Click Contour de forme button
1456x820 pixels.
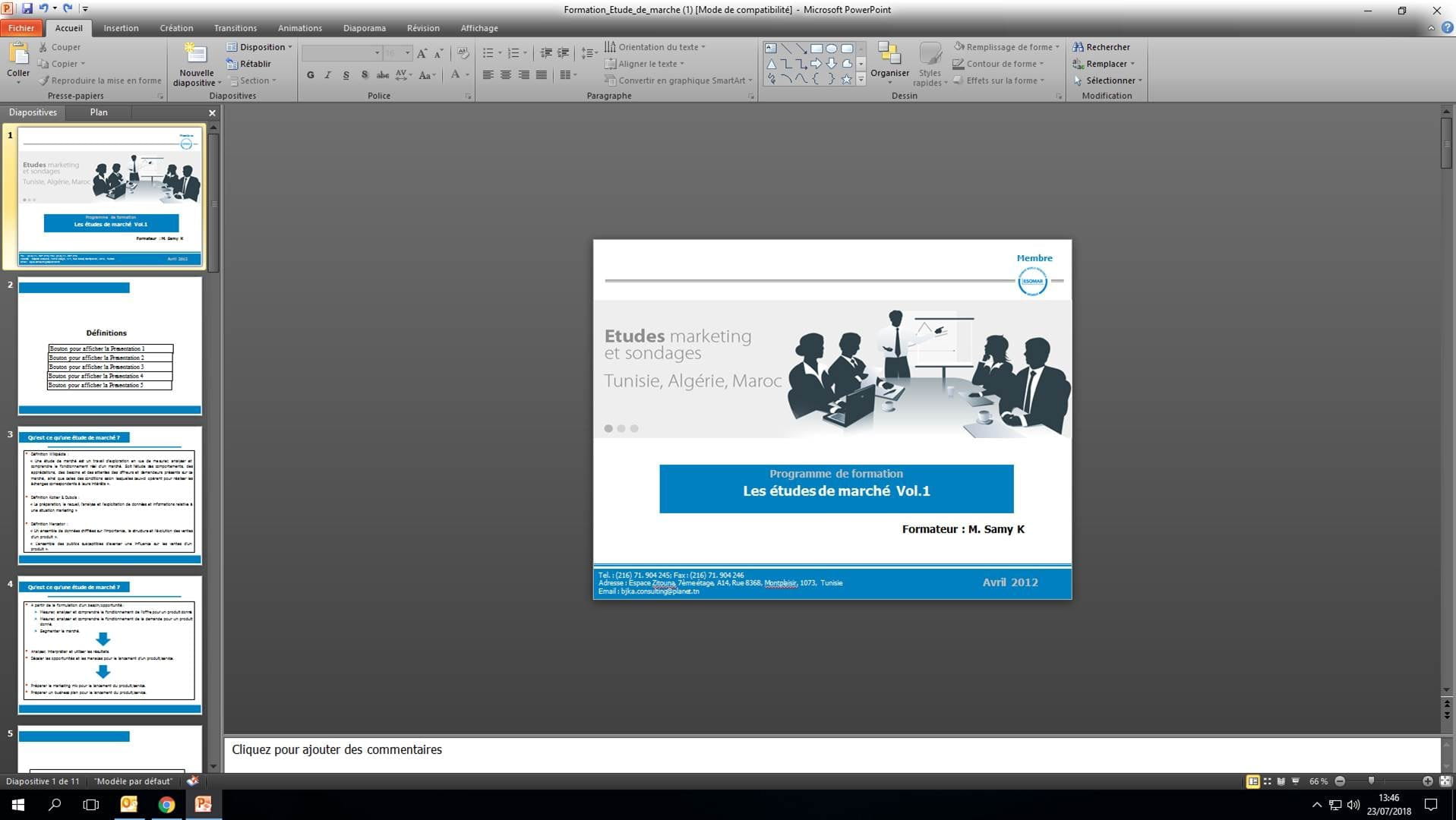point(998,64)
